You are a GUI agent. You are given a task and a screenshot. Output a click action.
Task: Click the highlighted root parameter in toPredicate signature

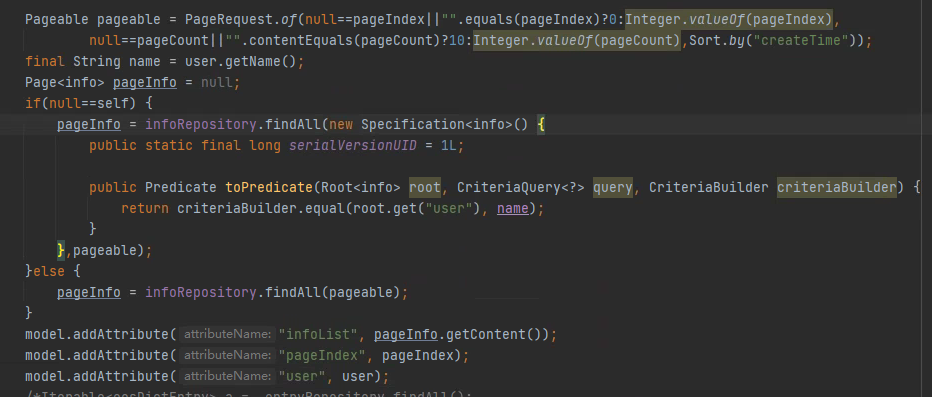425,188
